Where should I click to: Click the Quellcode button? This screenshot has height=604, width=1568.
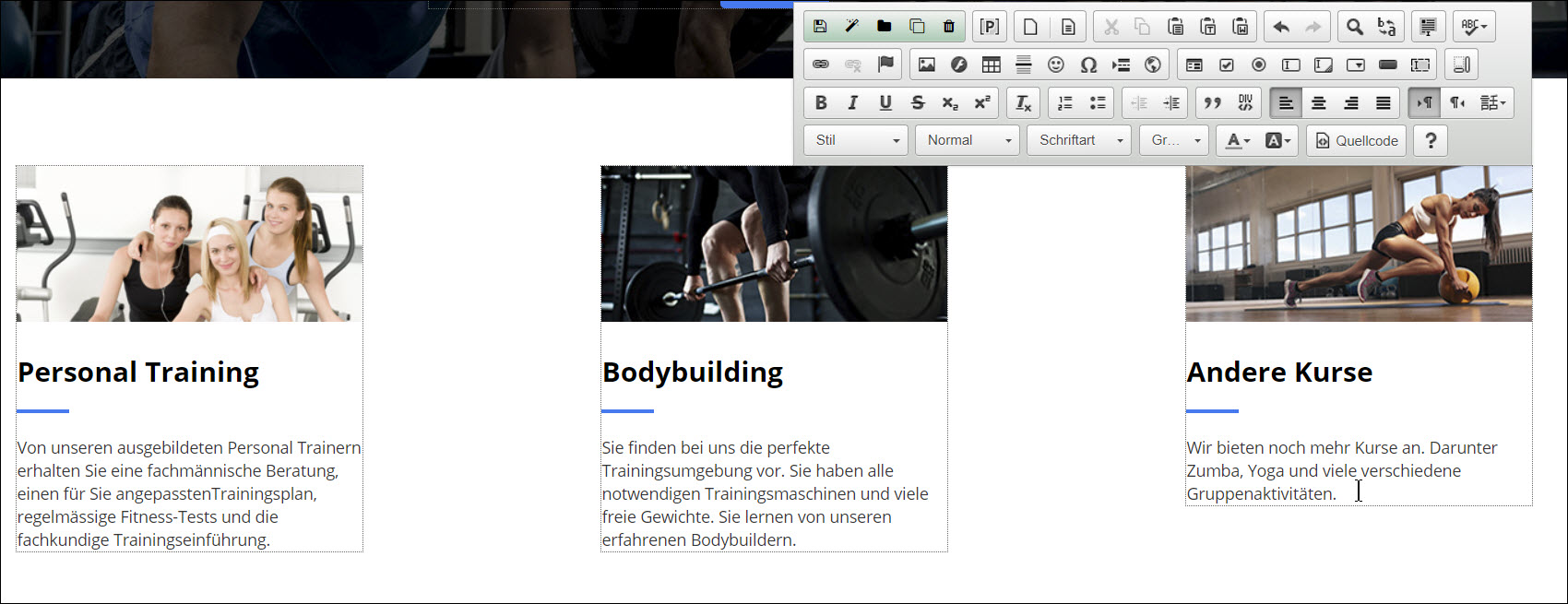tap(1357, 140)
